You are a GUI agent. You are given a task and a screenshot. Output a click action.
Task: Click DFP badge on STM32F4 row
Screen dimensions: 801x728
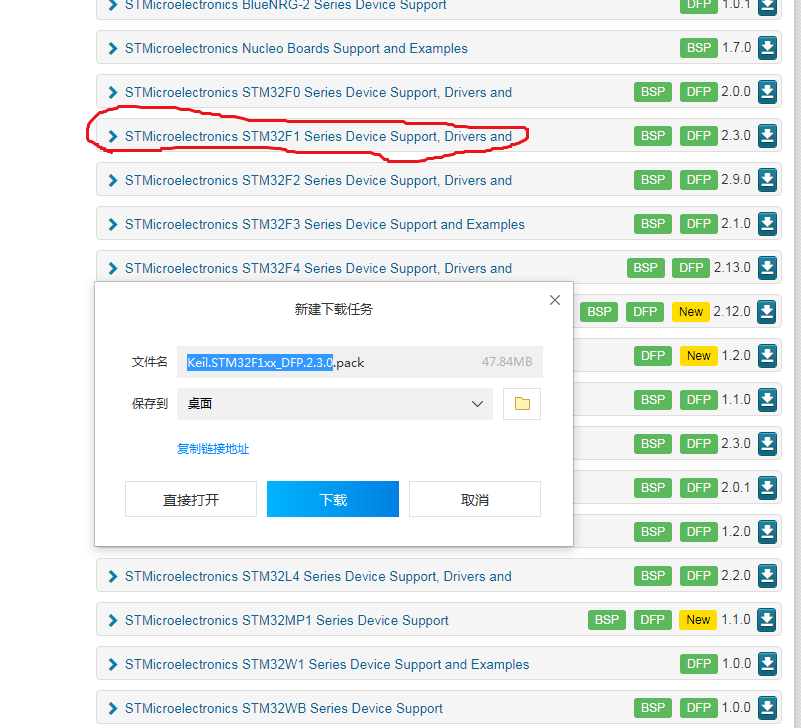pos(691,267)
